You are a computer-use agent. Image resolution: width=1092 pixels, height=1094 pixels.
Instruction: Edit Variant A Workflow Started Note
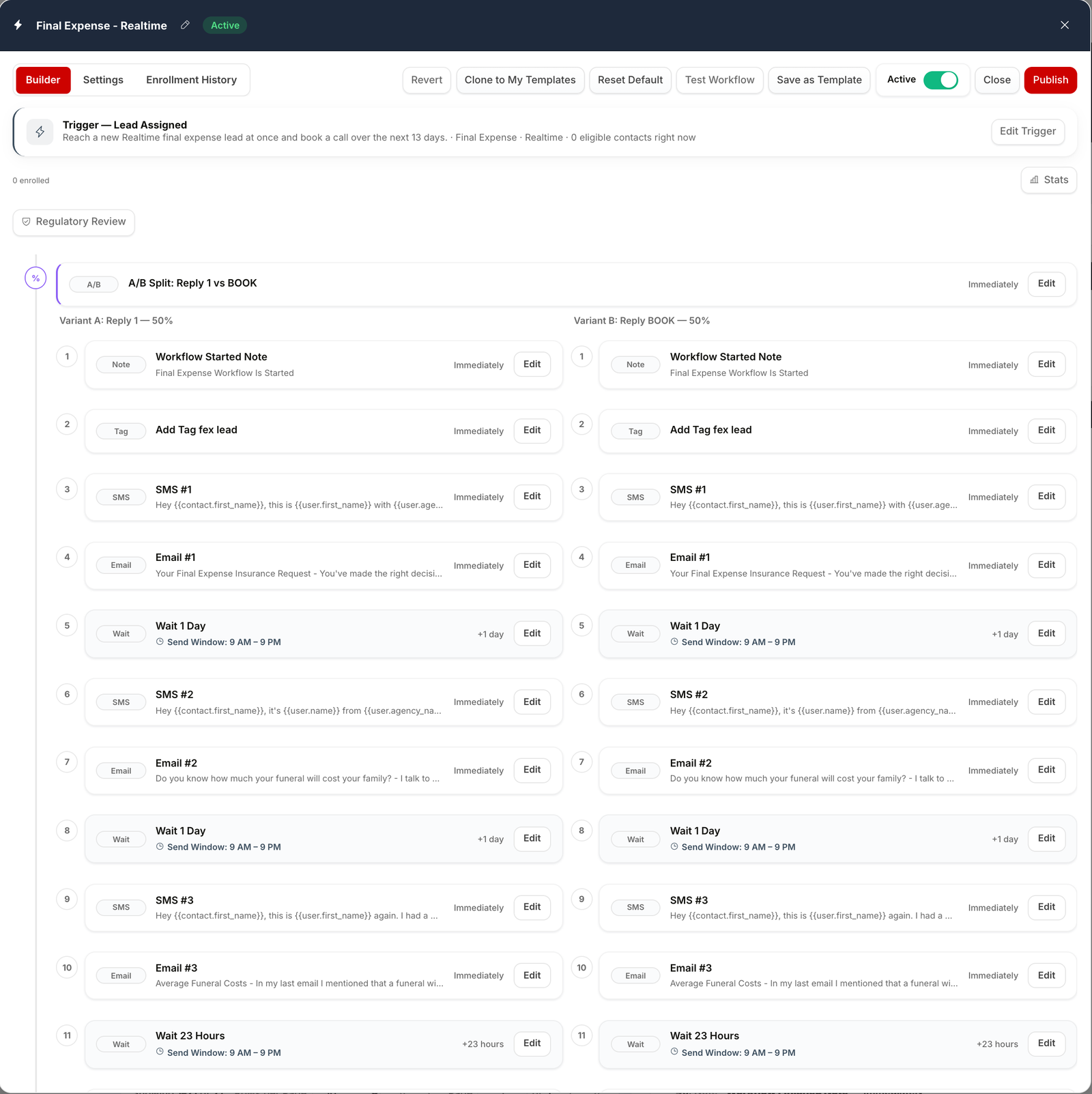[532, 364]
